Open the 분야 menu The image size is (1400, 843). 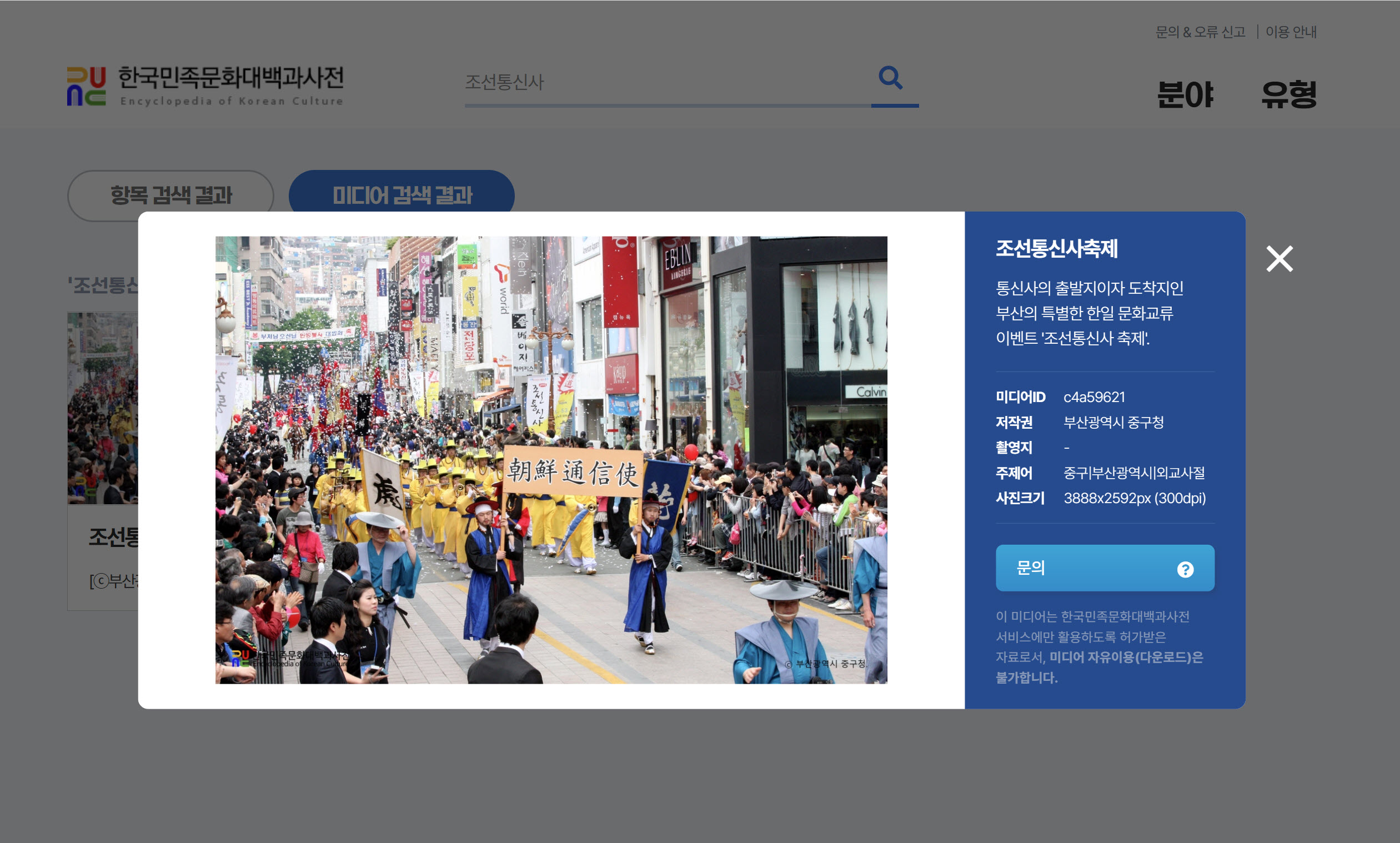(x=1185, y=94)
